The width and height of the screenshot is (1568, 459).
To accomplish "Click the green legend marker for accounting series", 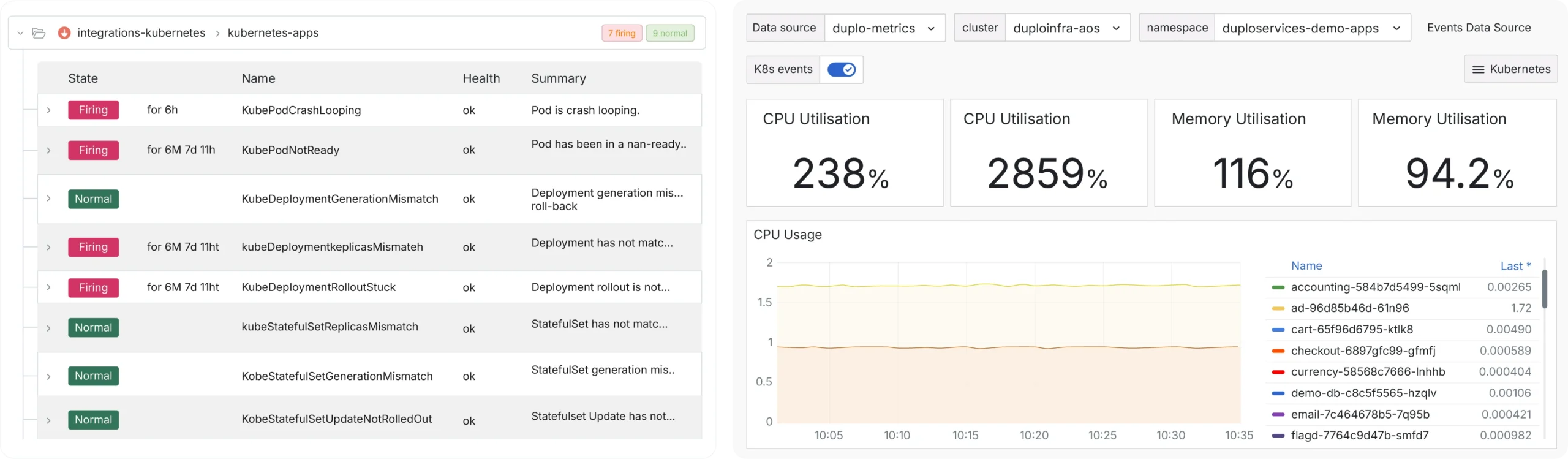I will [1278, 287].
